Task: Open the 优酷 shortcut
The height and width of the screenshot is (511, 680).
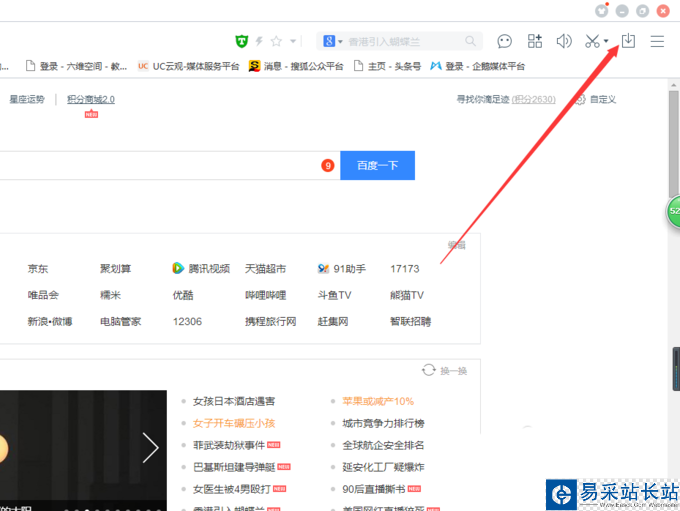Action: point(183,295)
